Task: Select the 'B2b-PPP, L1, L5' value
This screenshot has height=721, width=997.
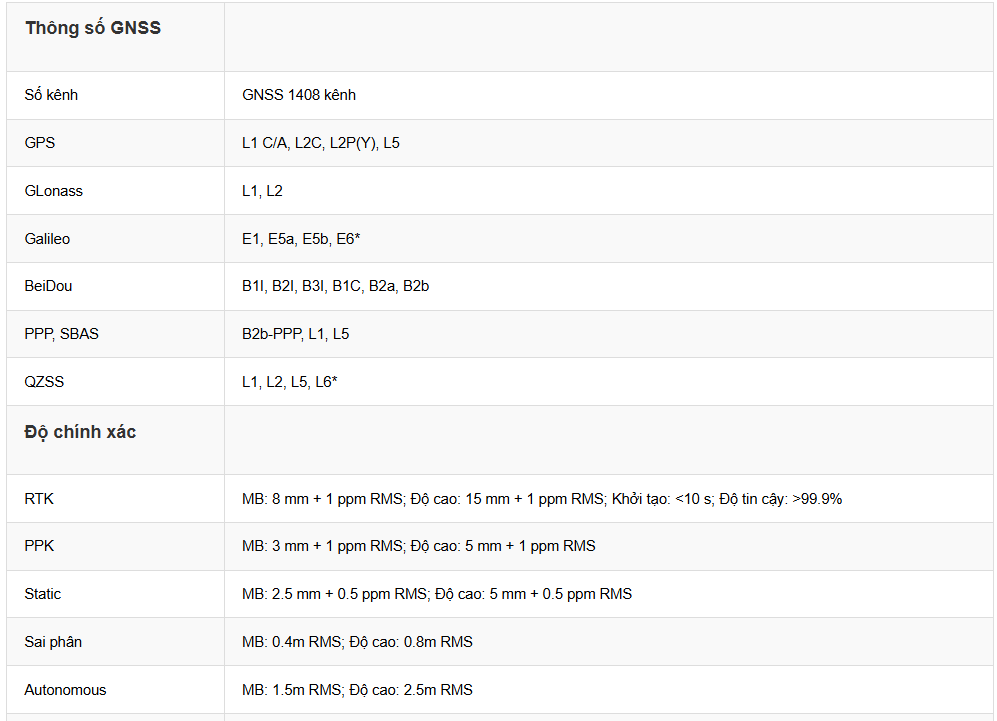Action: 296,334
